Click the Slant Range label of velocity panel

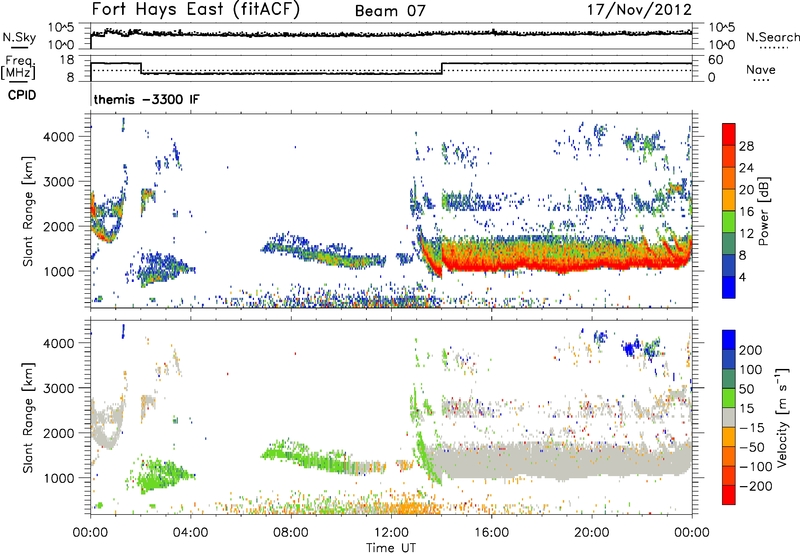click(x=28, y=417)
